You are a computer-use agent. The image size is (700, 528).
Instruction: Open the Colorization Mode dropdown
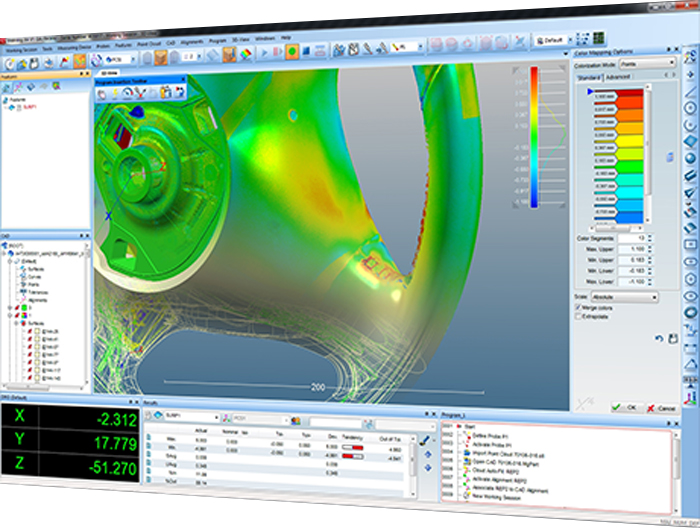click(x=647, y=62)
